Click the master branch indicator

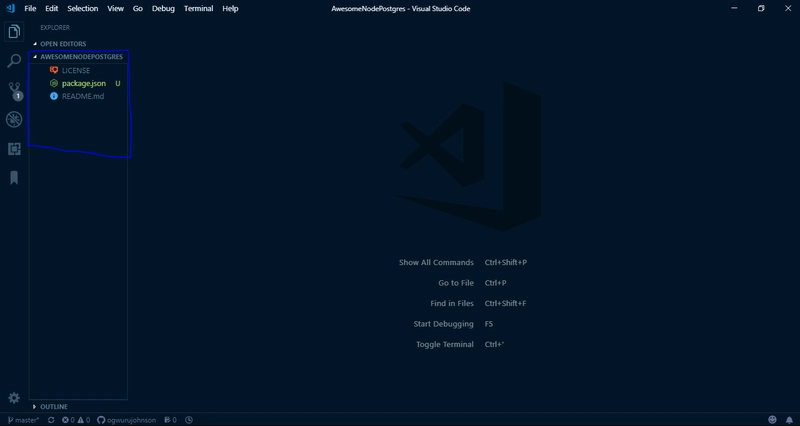[x=23, y=420]
